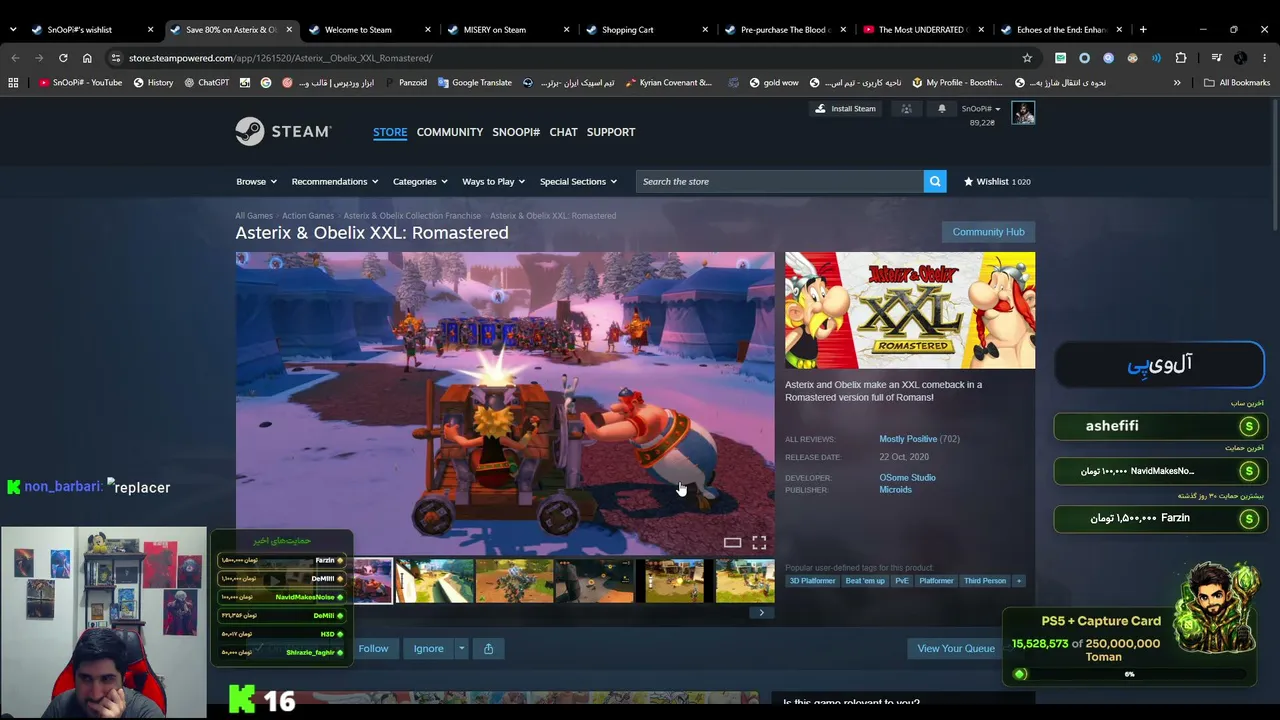
Task: Click the user avatar in Steam header
Action: coord(1023,113)
